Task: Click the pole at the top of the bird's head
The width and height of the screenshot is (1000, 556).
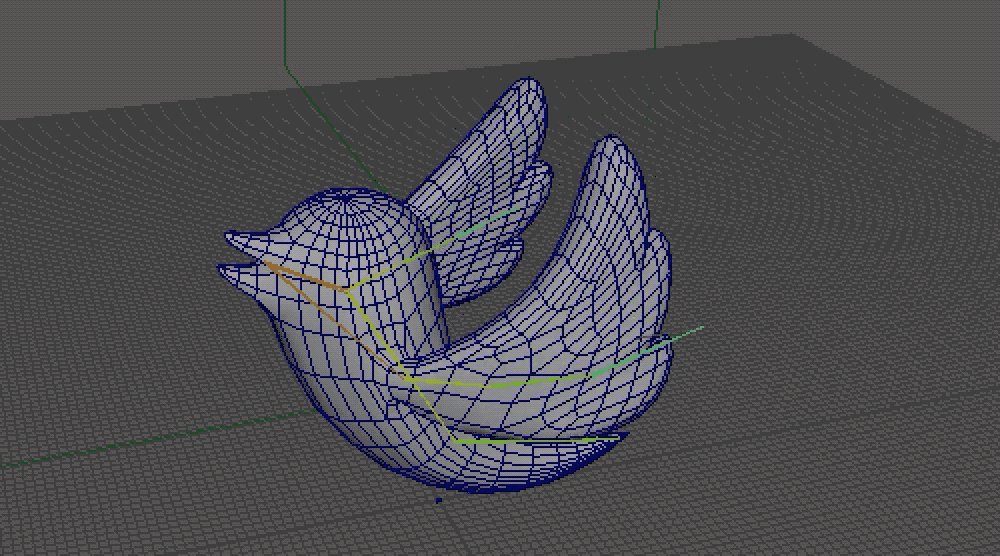Action: coord(346,198)
